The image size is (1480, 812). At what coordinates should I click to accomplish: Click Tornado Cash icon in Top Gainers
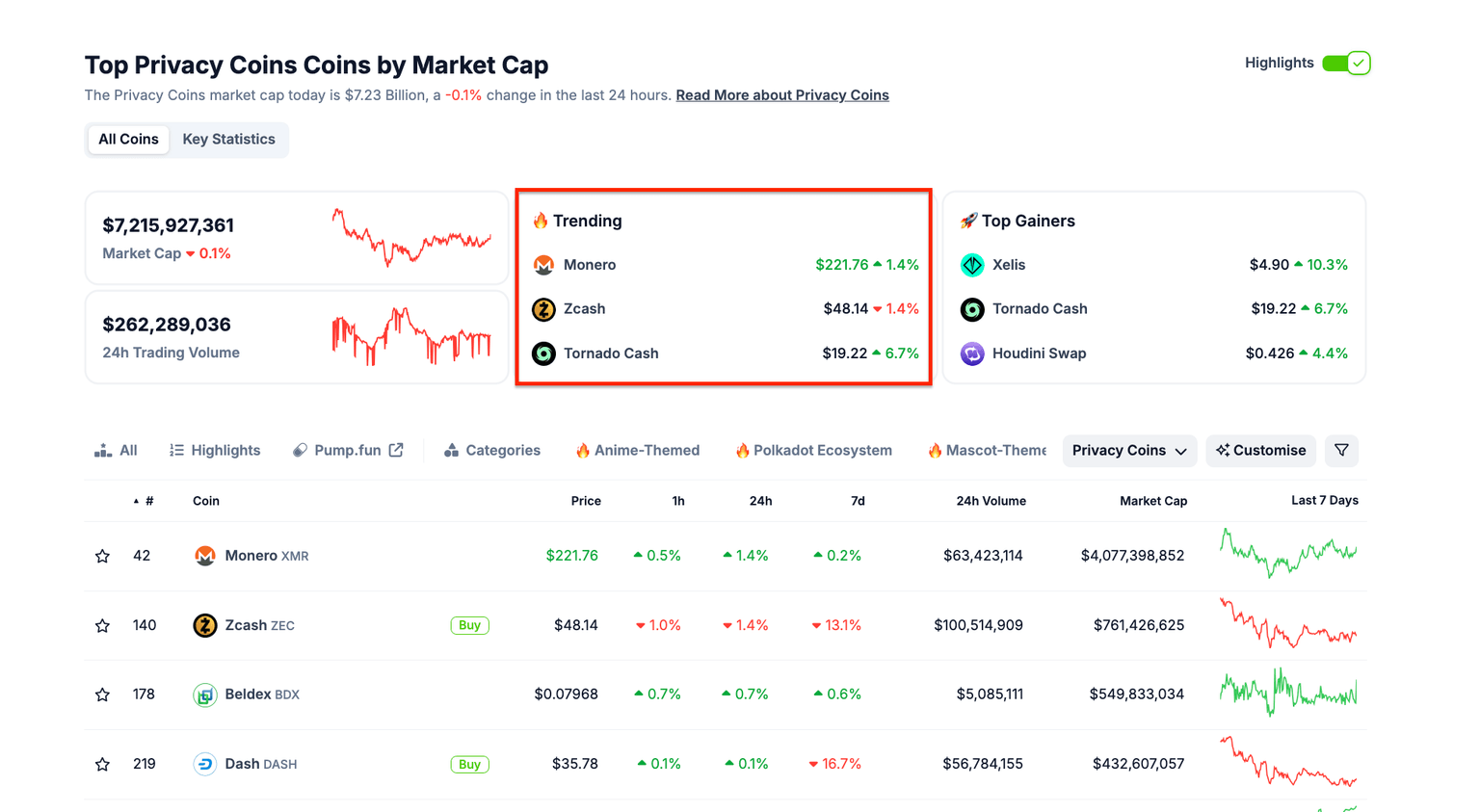pos(972,309)
